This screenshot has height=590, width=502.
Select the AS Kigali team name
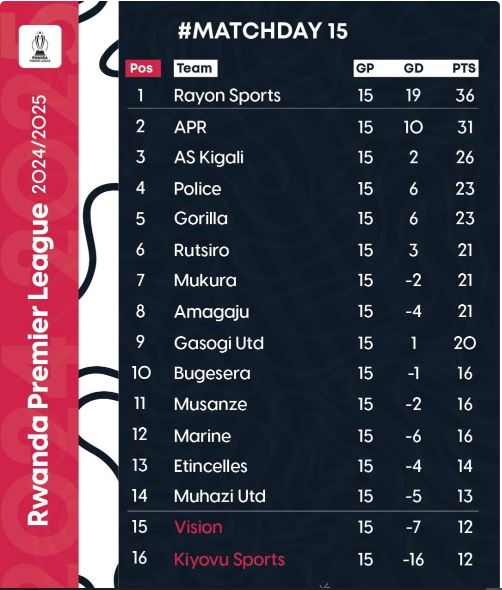(209, 157)
